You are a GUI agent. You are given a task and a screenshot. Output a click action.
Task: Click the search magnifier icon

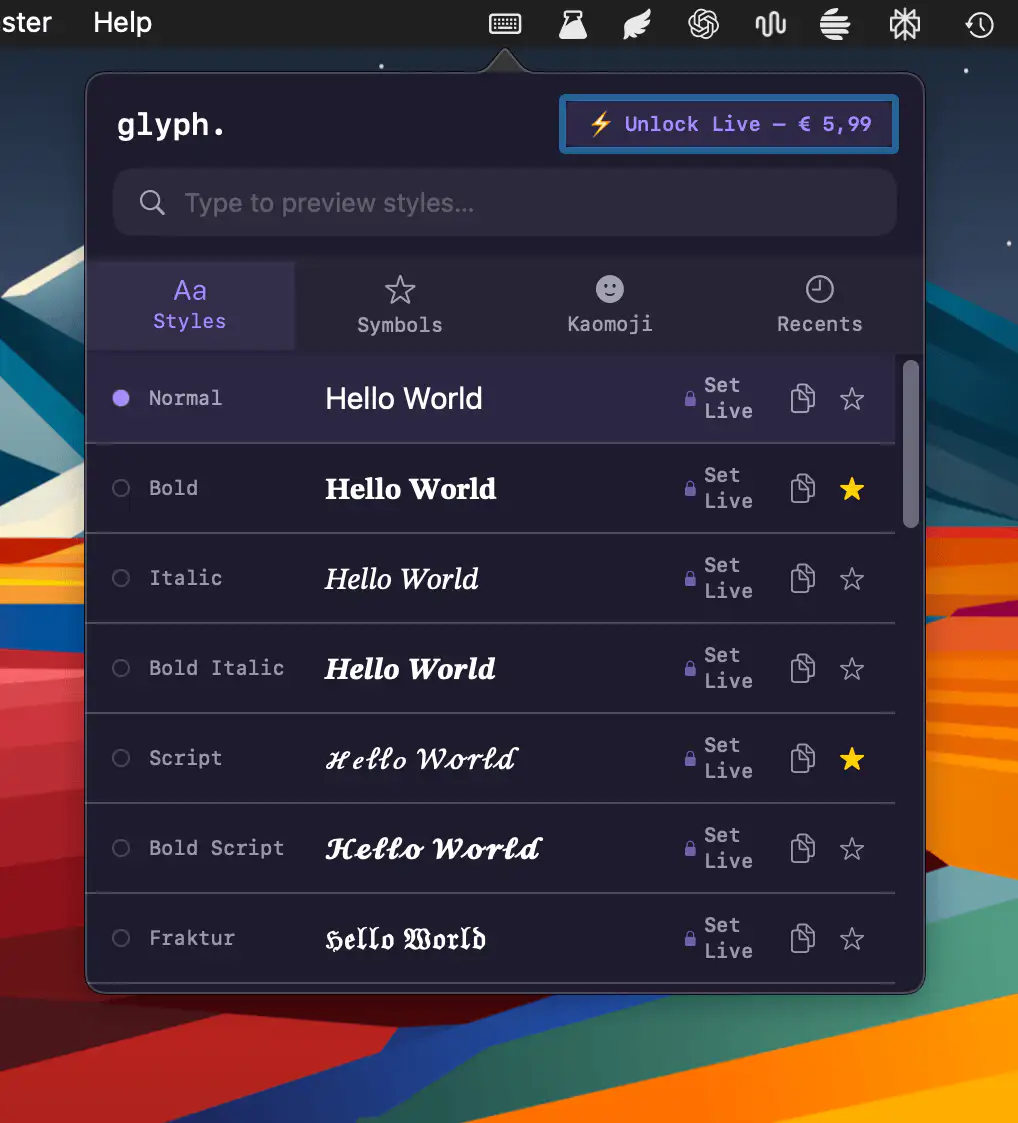pyautogui.click(x=152, y=202)
